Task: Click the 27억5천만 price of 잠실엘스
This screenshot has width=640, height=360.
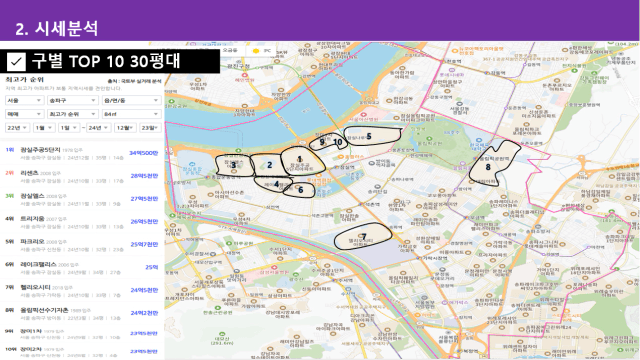Action: 144,199
